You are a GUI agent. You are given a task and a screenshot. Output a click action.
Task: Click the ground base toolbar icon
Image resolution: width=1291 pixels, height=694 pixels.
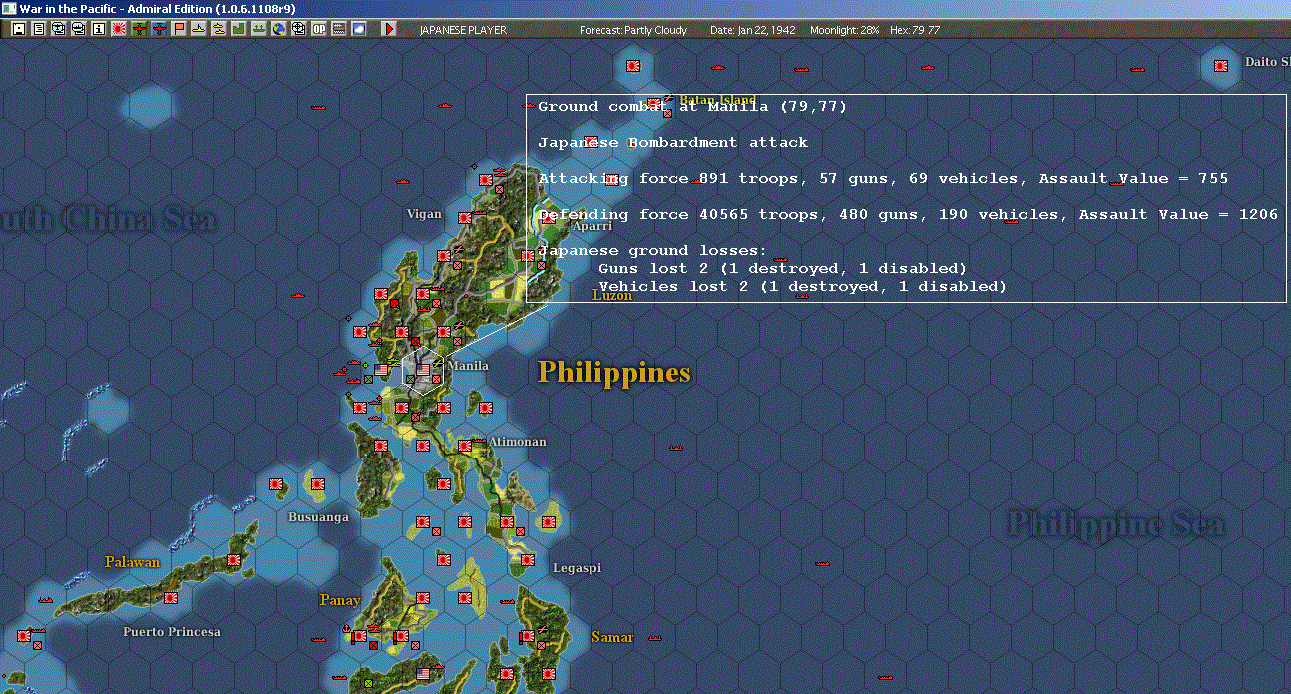coord(258,29)
